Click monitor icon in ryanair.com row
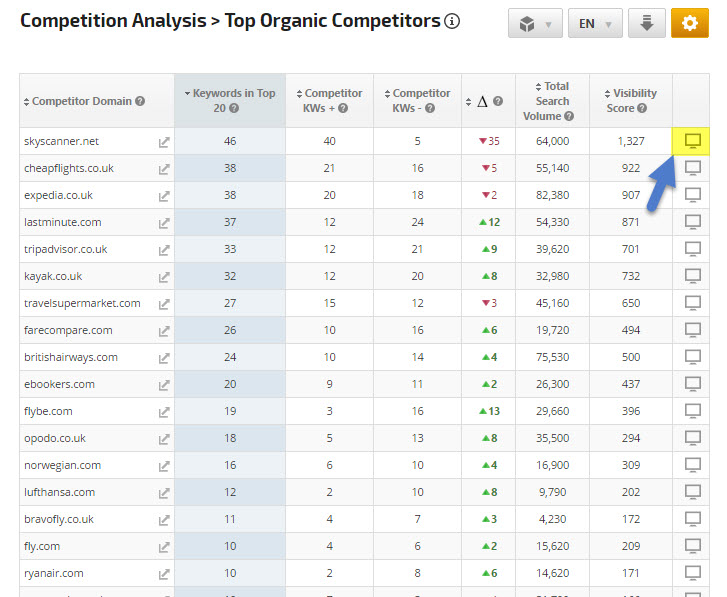The height and width of the screenshot is (597, 727). [x=693, y=573]
